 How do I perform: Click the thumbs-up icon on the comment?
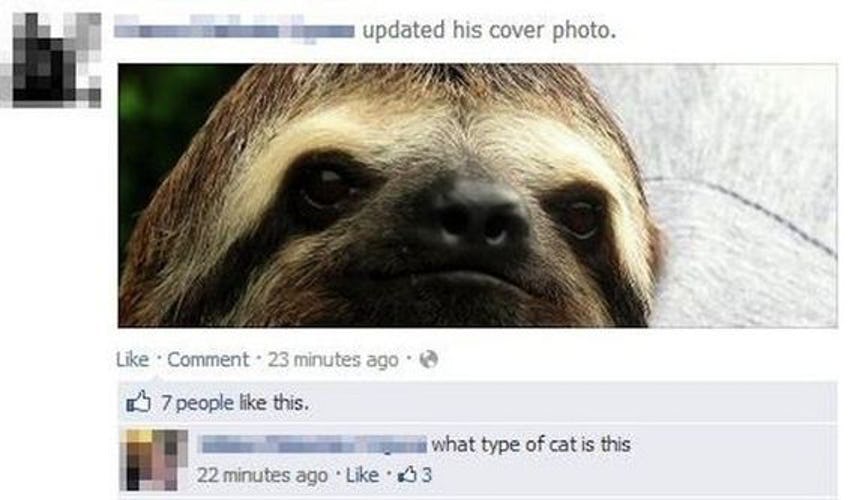click(x=407, y=475)
